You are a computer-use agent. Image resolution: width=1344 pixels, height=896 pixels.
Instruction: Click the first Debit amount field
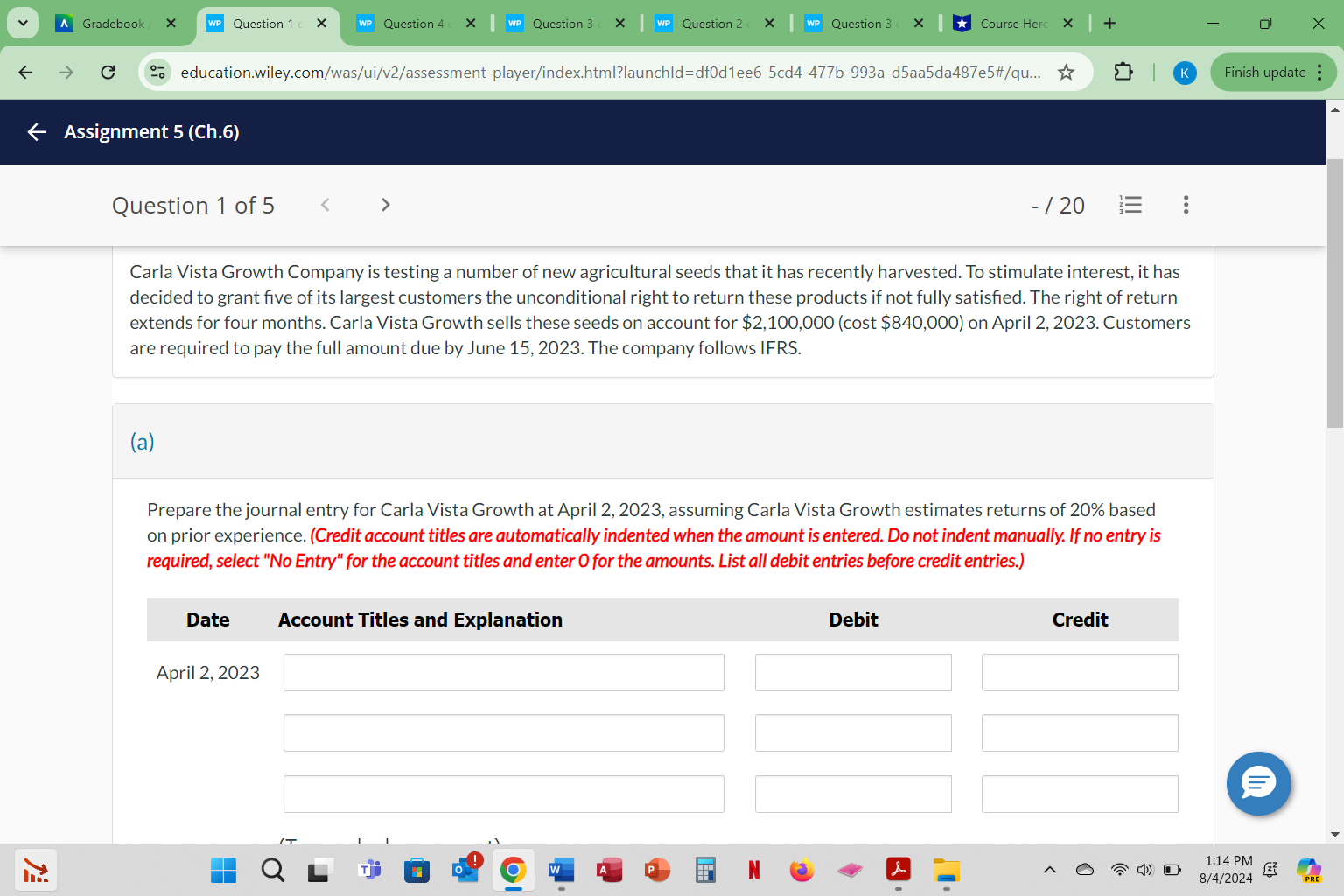853,672
